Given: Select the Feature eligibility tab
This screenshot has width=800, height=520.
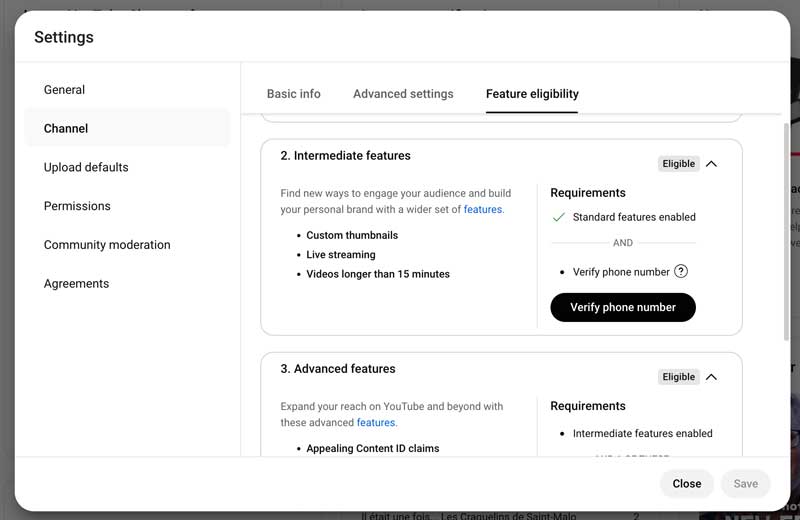Looking at the screenshot, I should pos(532,94).
